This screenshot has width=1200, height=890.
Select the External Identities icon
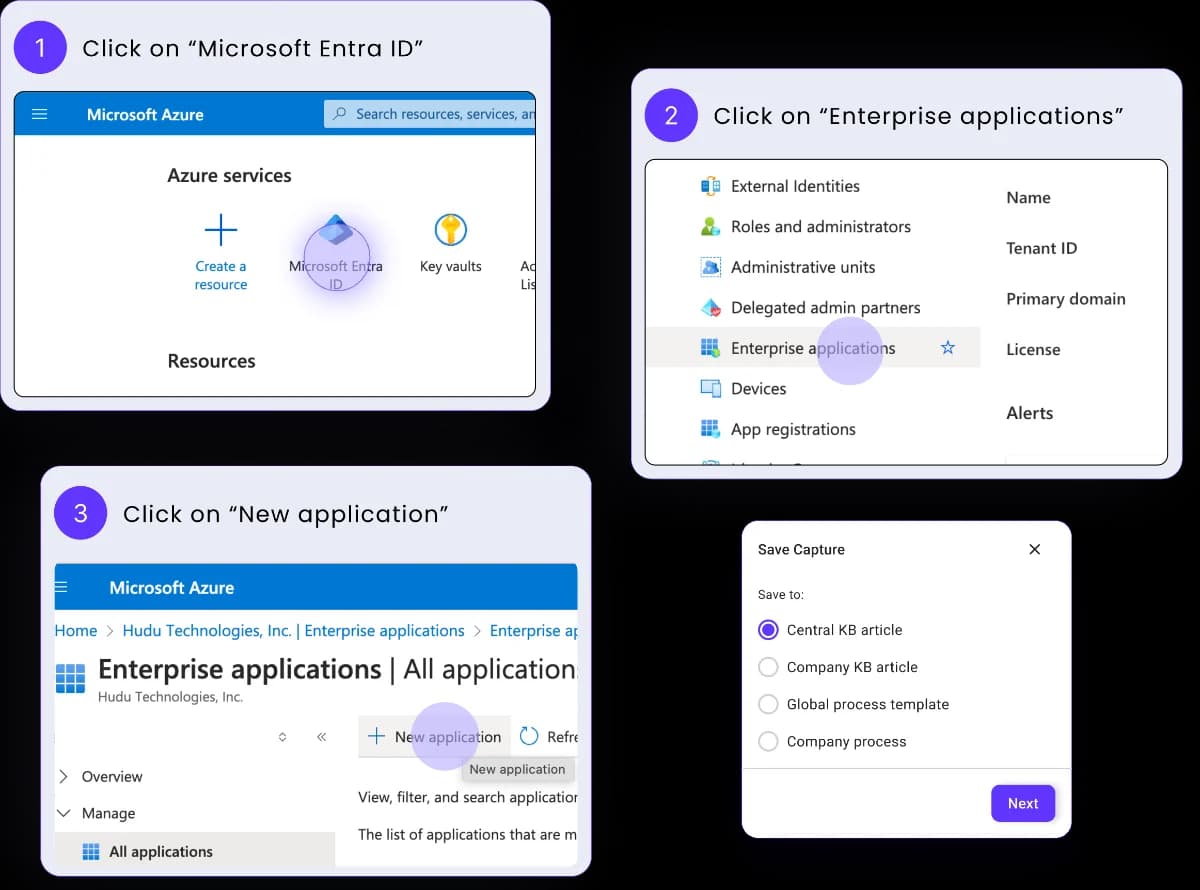tap(711, 186)
